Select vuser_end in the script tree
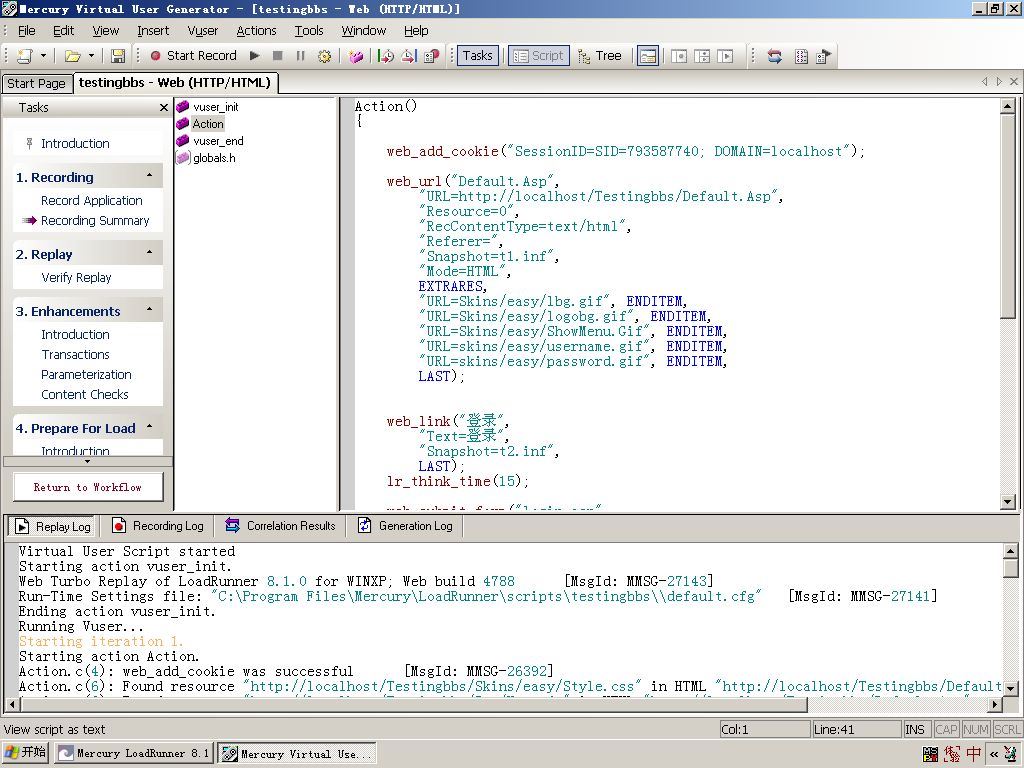 tap(218, 141)
